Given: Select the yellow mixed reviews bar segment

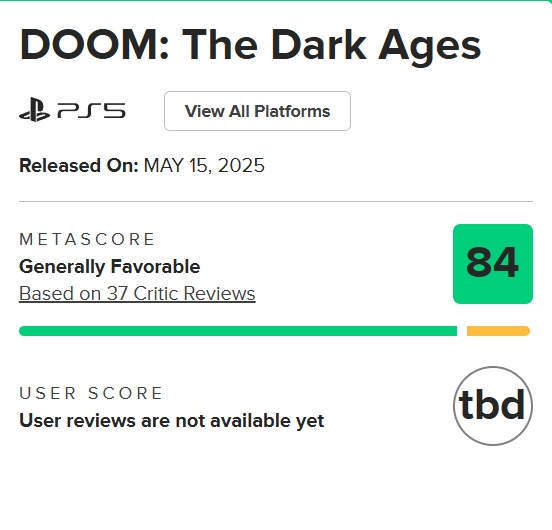Looking at the screenshot, I should [x=498, y=331].
